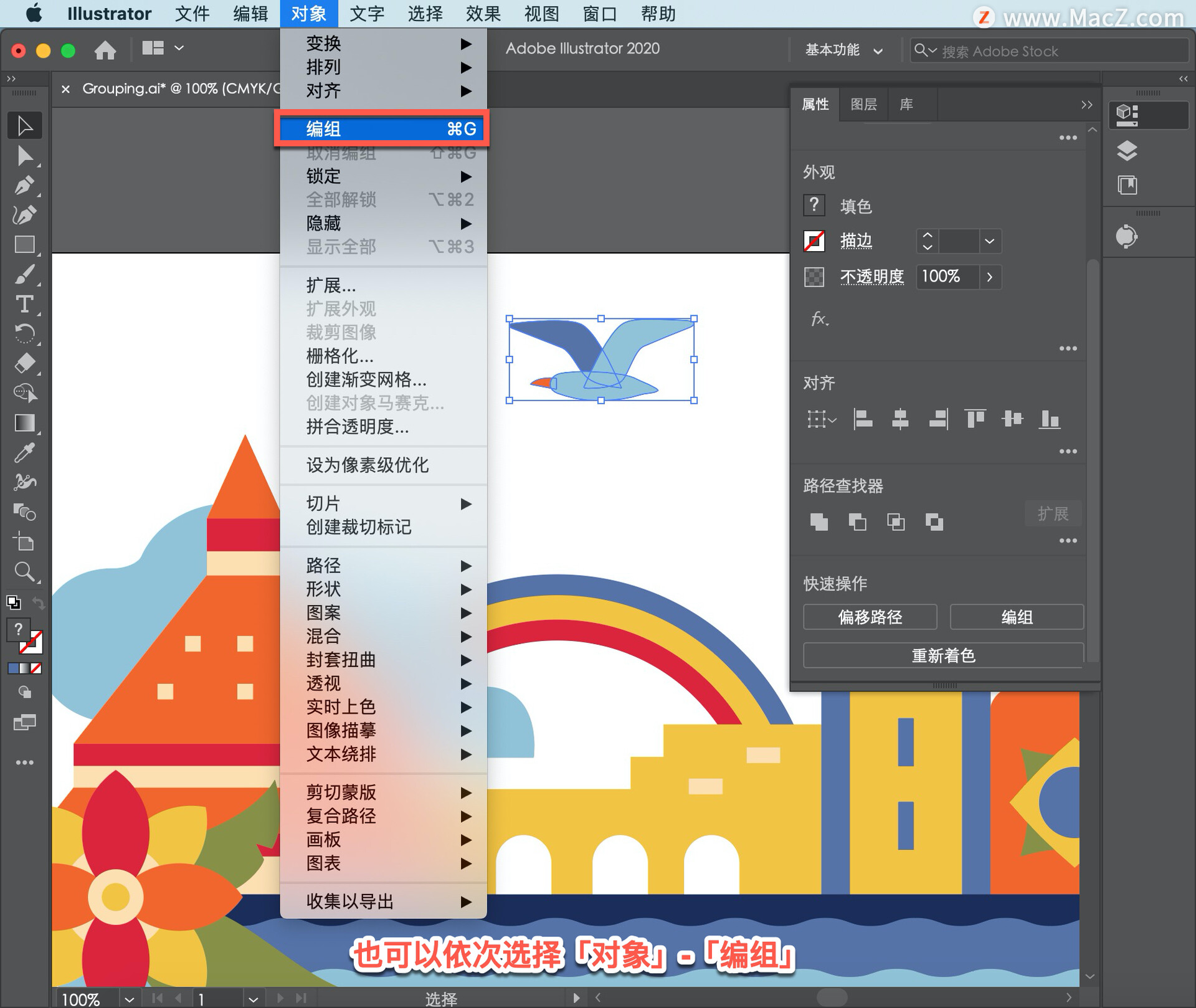Go to Illustrator home screen icon
The image size is (1196, 1008).
tap(105, 50)
